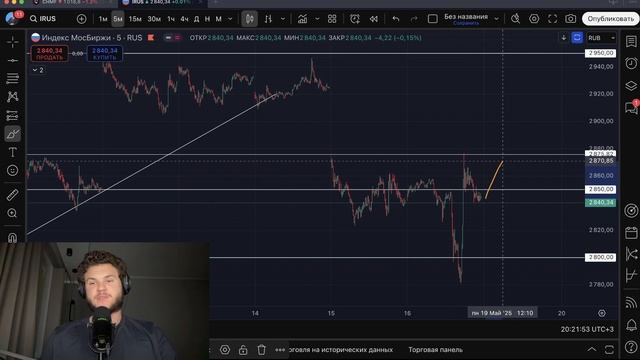Click the add symbol plus icon
The height and width of the screenshot is (360, 640).
(x=82, y=19)
